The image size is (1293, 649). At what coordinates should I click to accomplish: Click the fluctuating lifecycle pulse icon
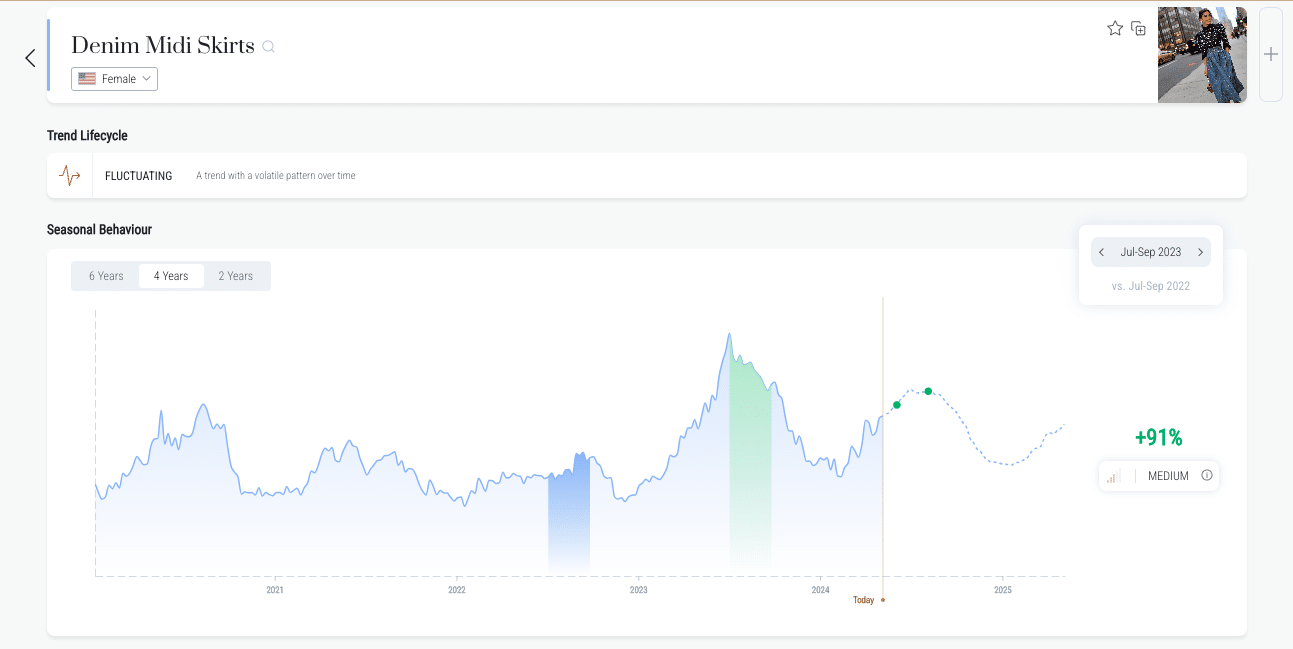coord(70,176)
